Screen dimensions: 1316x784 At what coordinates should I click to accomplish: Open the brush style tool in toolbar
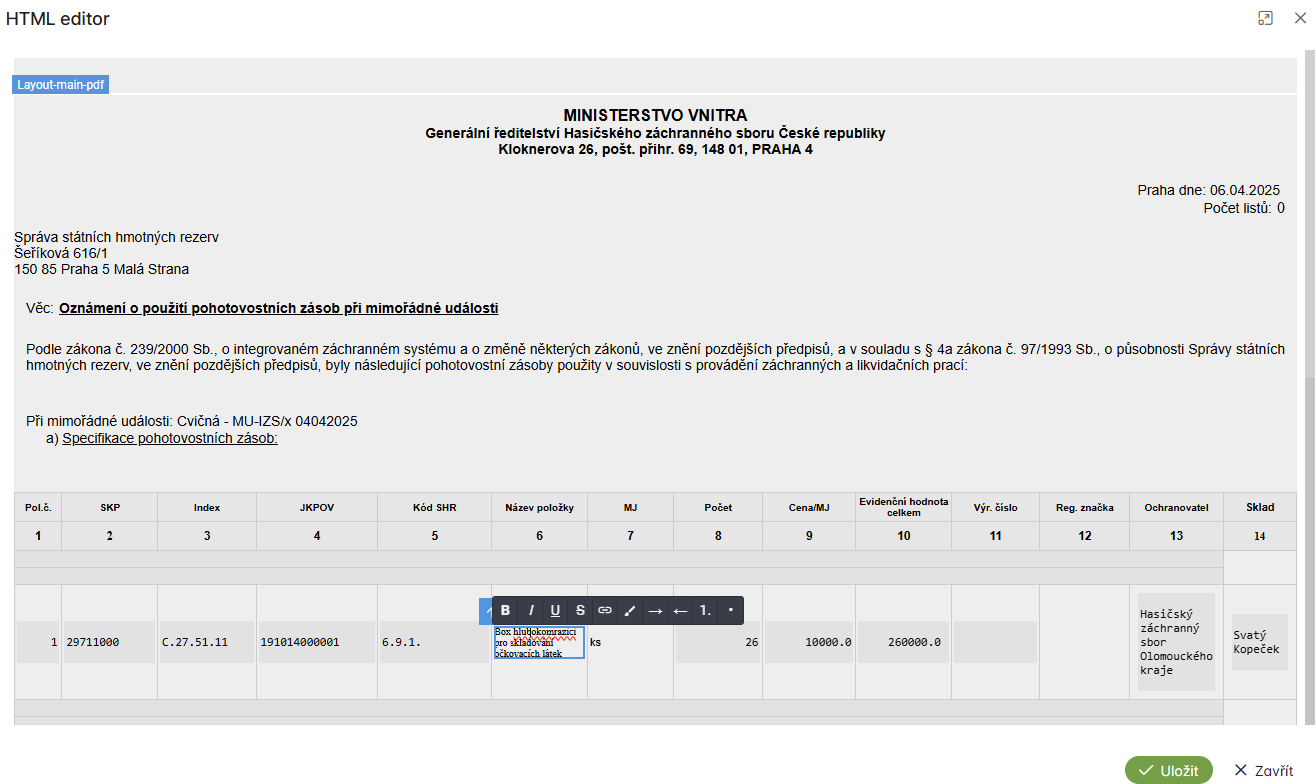(x=630, y=610)
